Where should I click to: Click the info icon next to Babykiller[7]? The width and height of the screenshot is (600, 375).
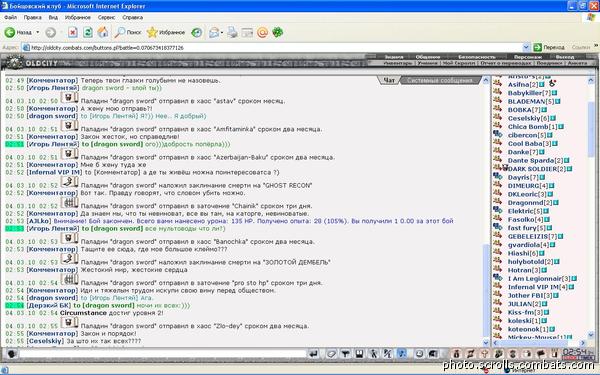[554, 93]
